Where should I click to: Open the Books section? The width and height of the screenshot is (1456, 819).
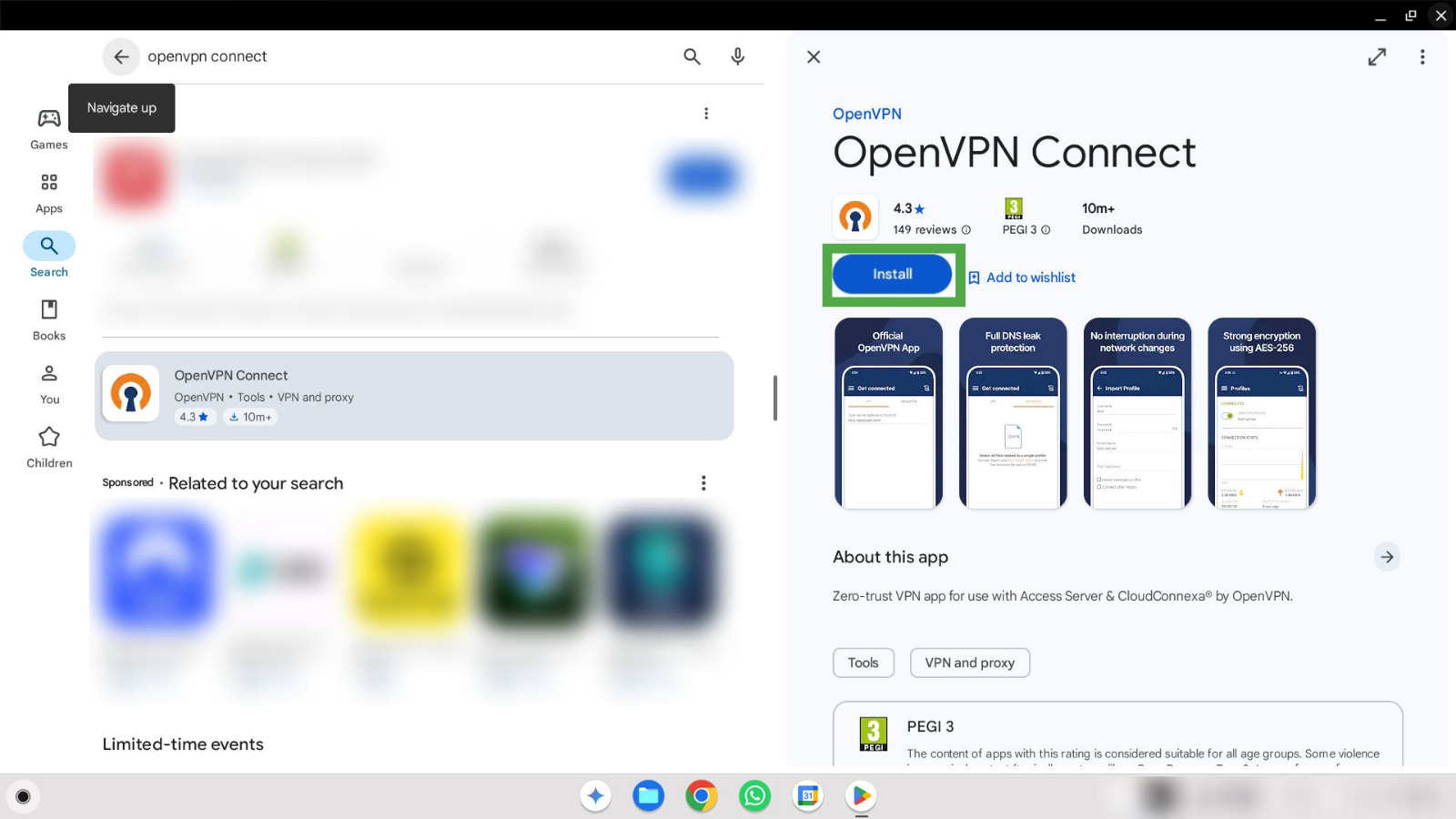pyautogui.click(x=49, y=320)
